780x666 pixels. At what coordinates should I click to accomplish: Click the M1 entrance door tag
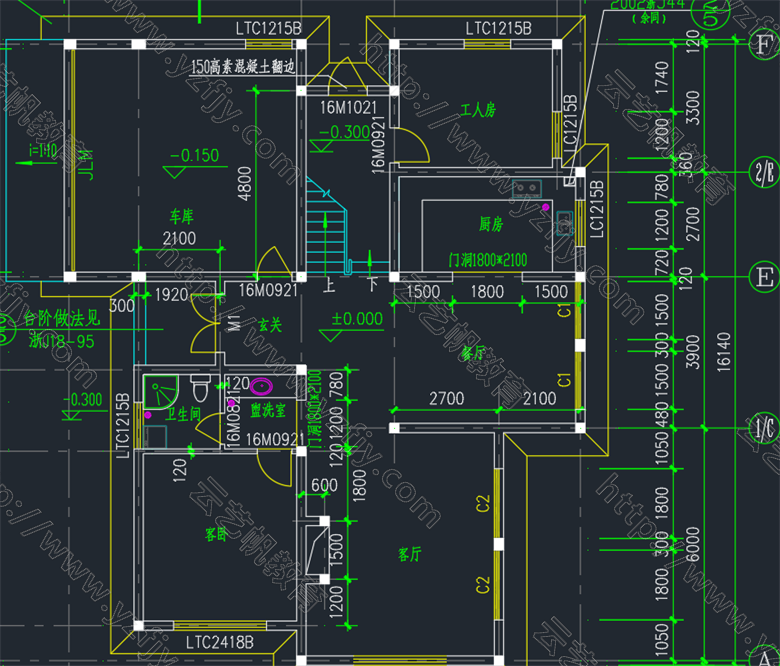pos(234,322)
